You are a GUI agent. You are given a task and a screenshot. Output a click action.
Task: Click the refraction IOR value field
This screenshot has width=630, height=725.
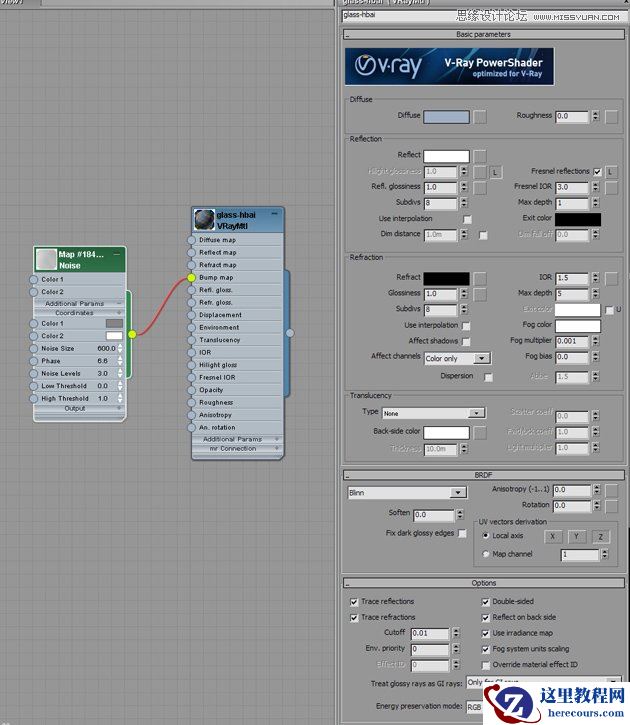point(572,278)
